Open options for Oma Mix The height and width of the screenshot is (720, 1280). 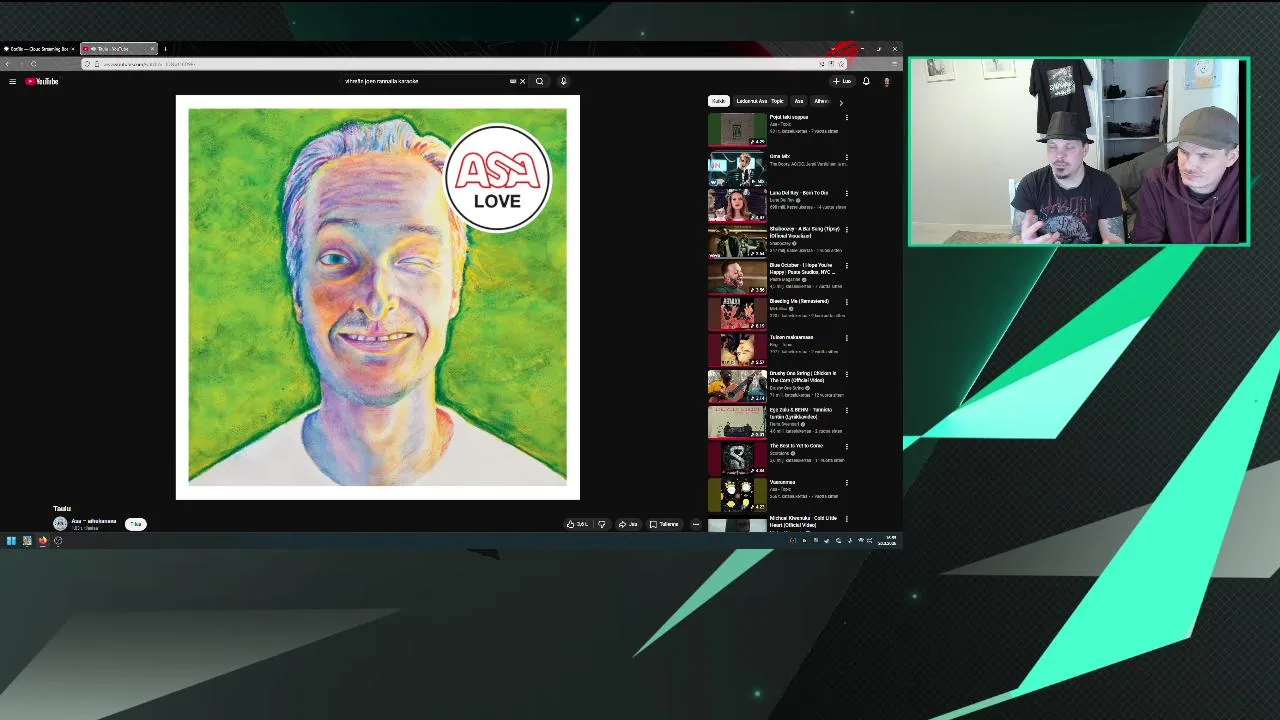846,157
